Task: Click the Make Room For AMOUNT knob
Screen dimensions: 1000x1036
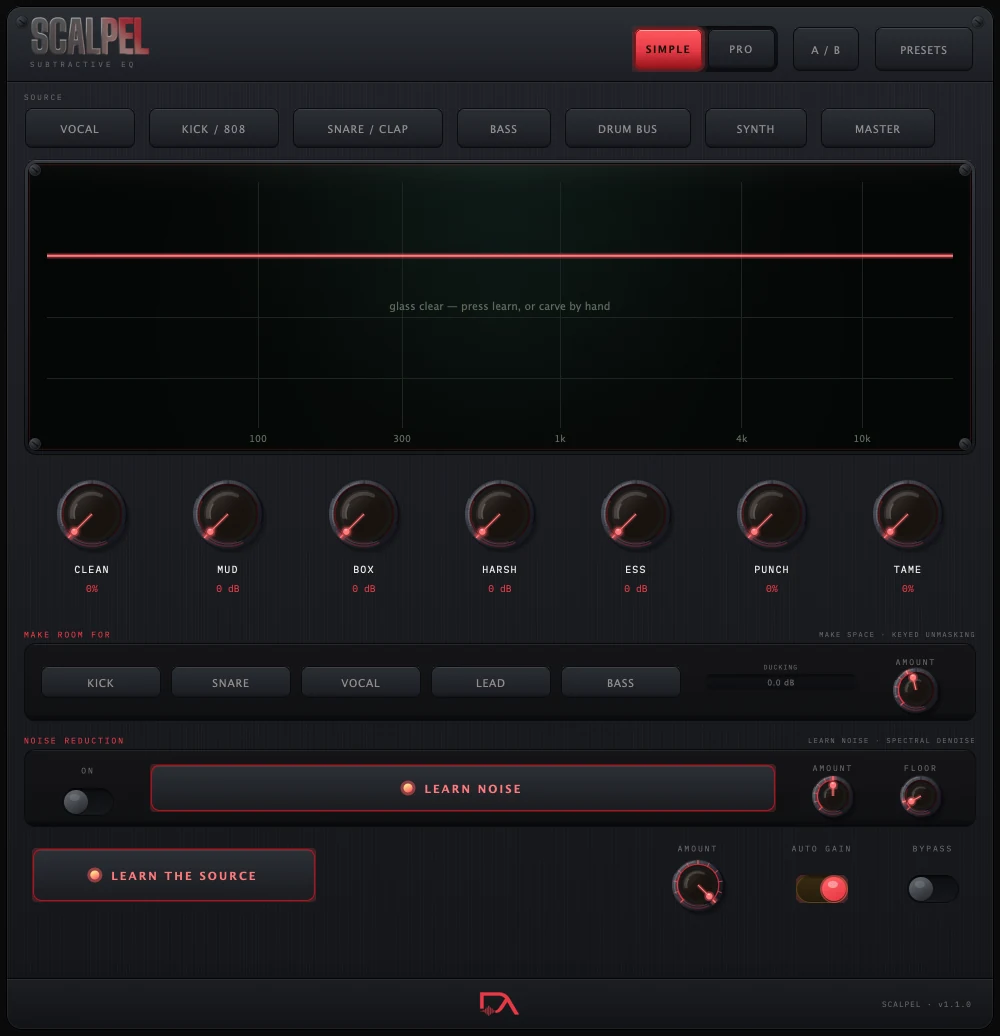Action: pyautogui.click(x=915, y=690)
